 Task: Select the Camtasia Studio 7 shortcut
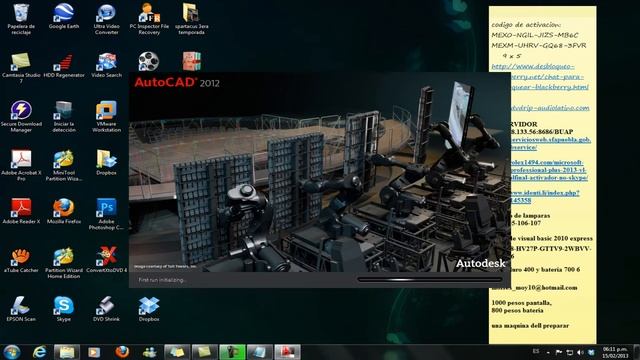(21, 68)
